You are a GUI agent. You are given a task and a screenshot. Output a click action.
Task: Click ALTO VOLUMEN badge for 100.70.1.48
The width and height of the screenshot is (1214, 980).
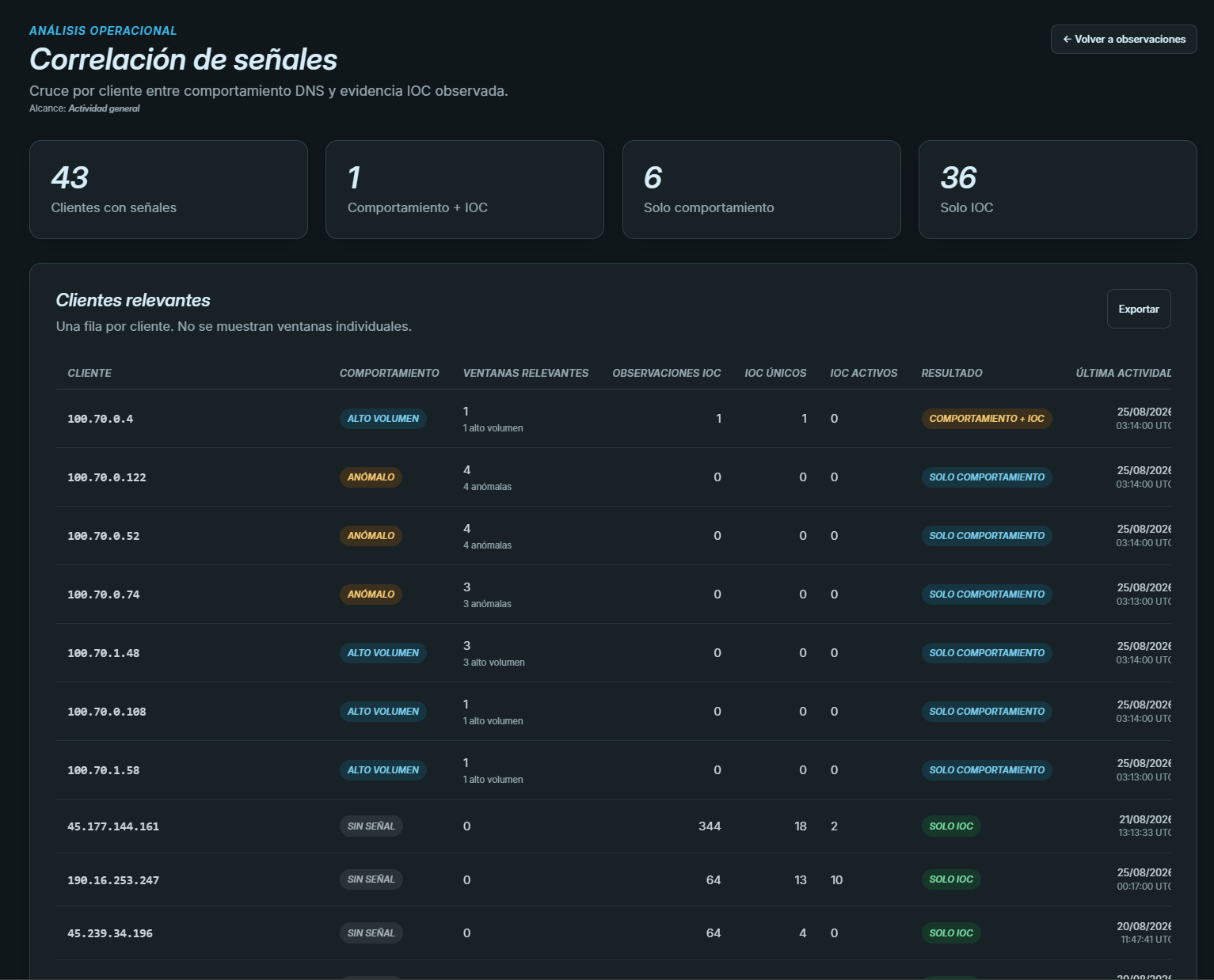383,653
